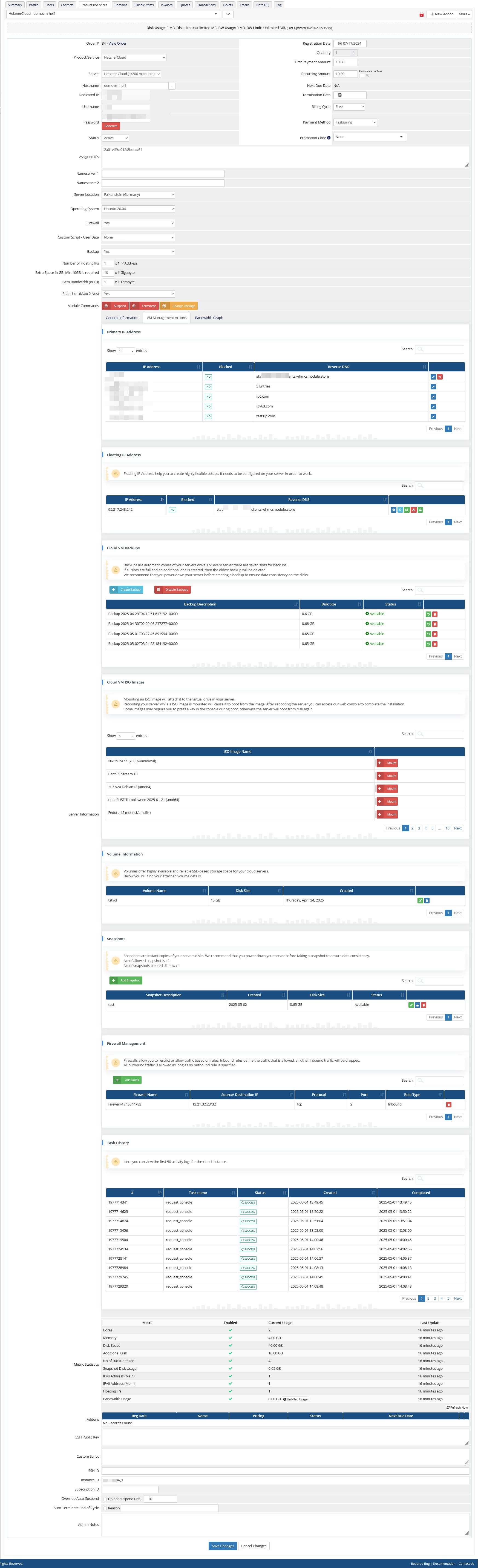Image resolution: width=478 pixels, height=1568 pixels.
Task: Open the More dropdown
Action: pos(465,14)
